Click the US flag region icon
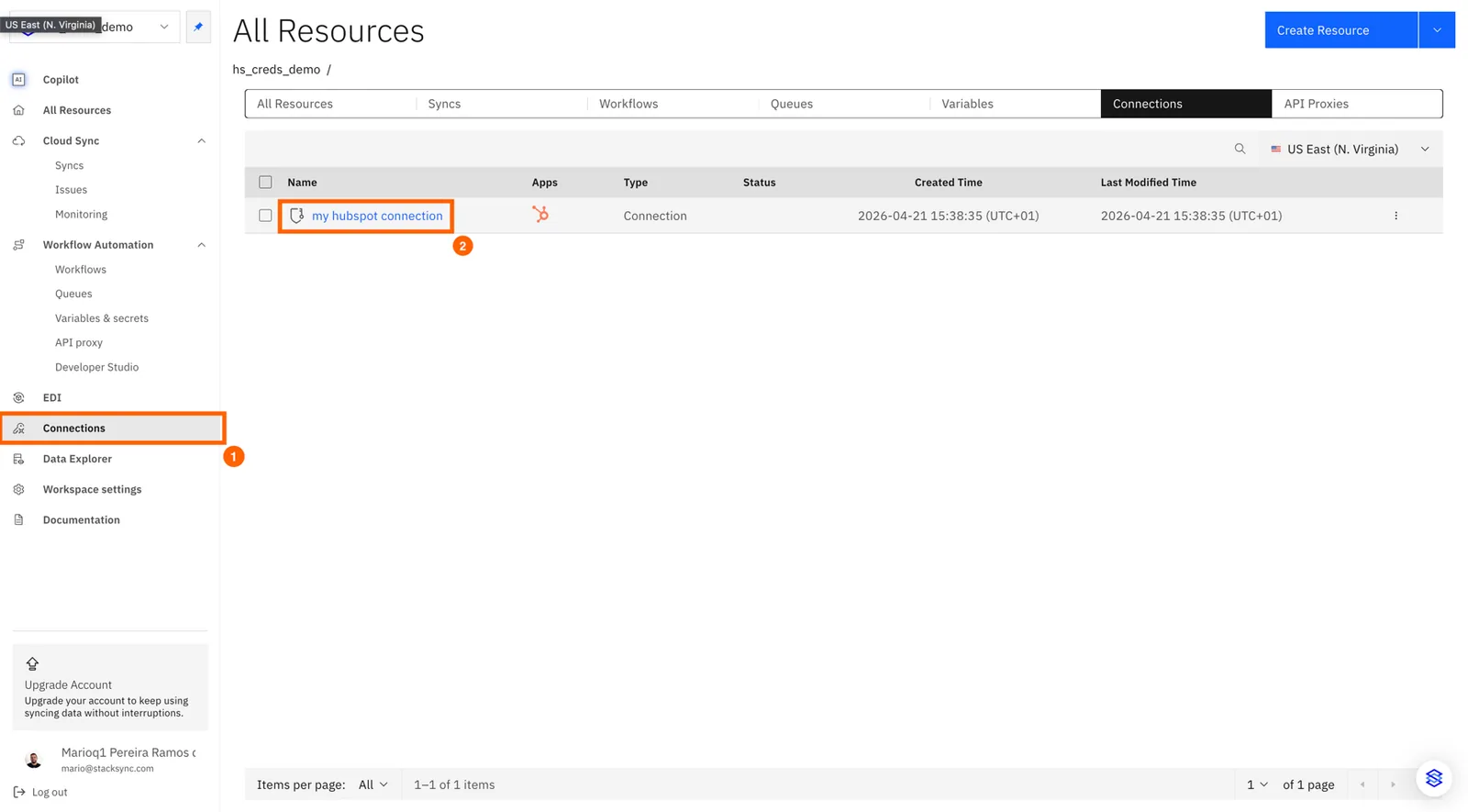Viewport: 1468px width, 812px height. (1275, 149)
